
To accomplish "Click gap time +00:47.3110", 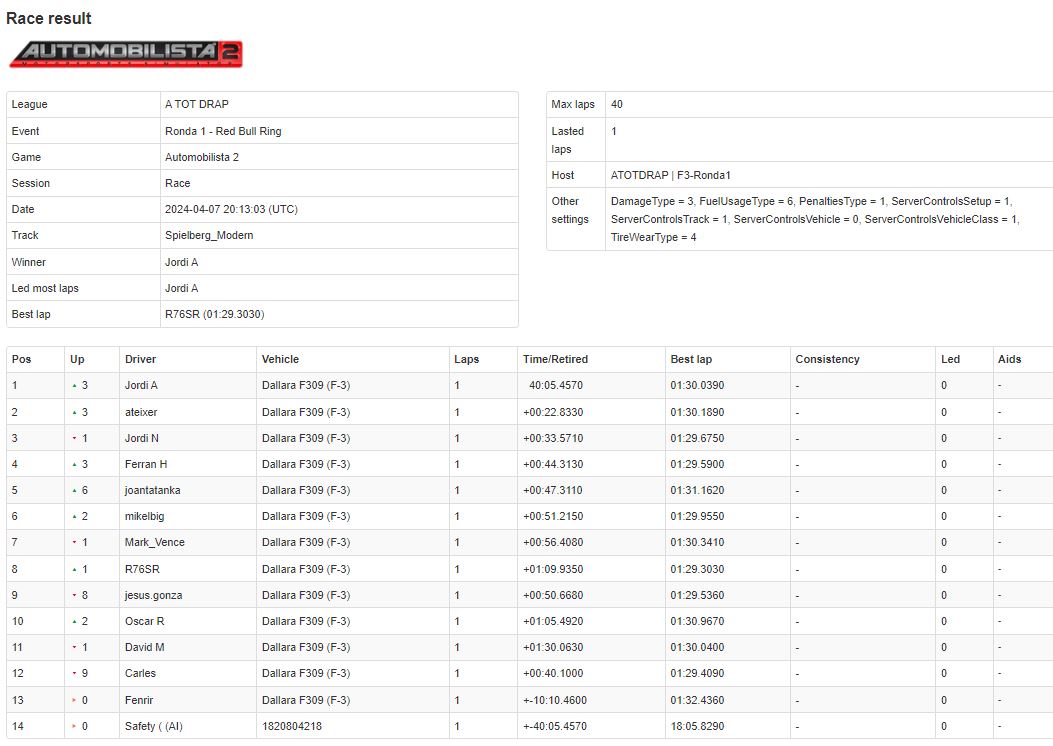I will [x=553, y=490].
